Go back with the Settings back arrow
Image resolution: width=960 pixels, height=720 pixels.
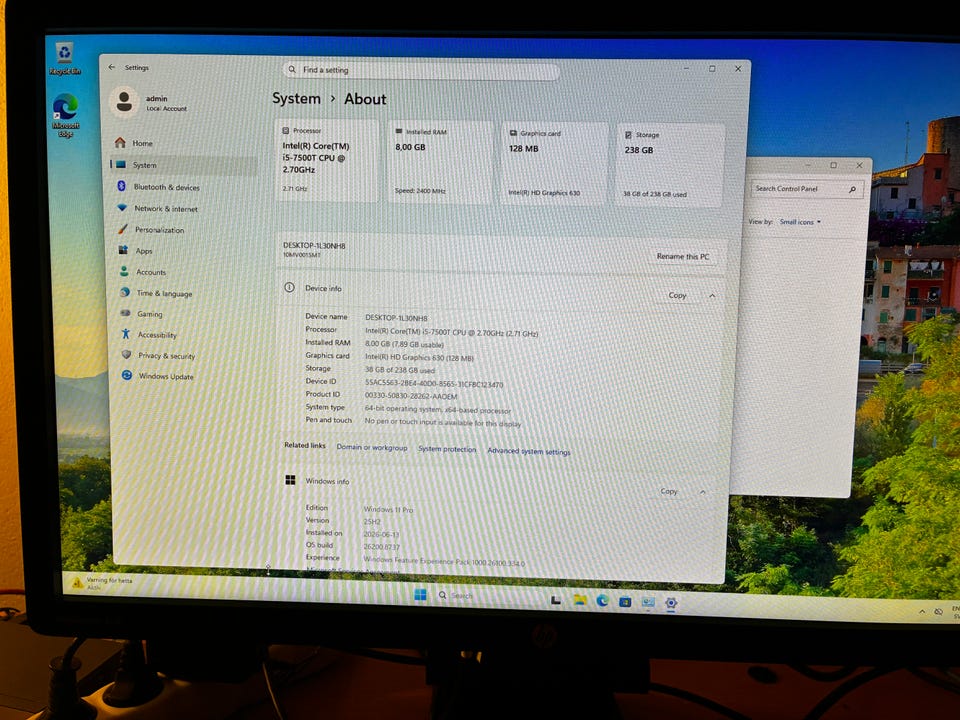[111, 67]
